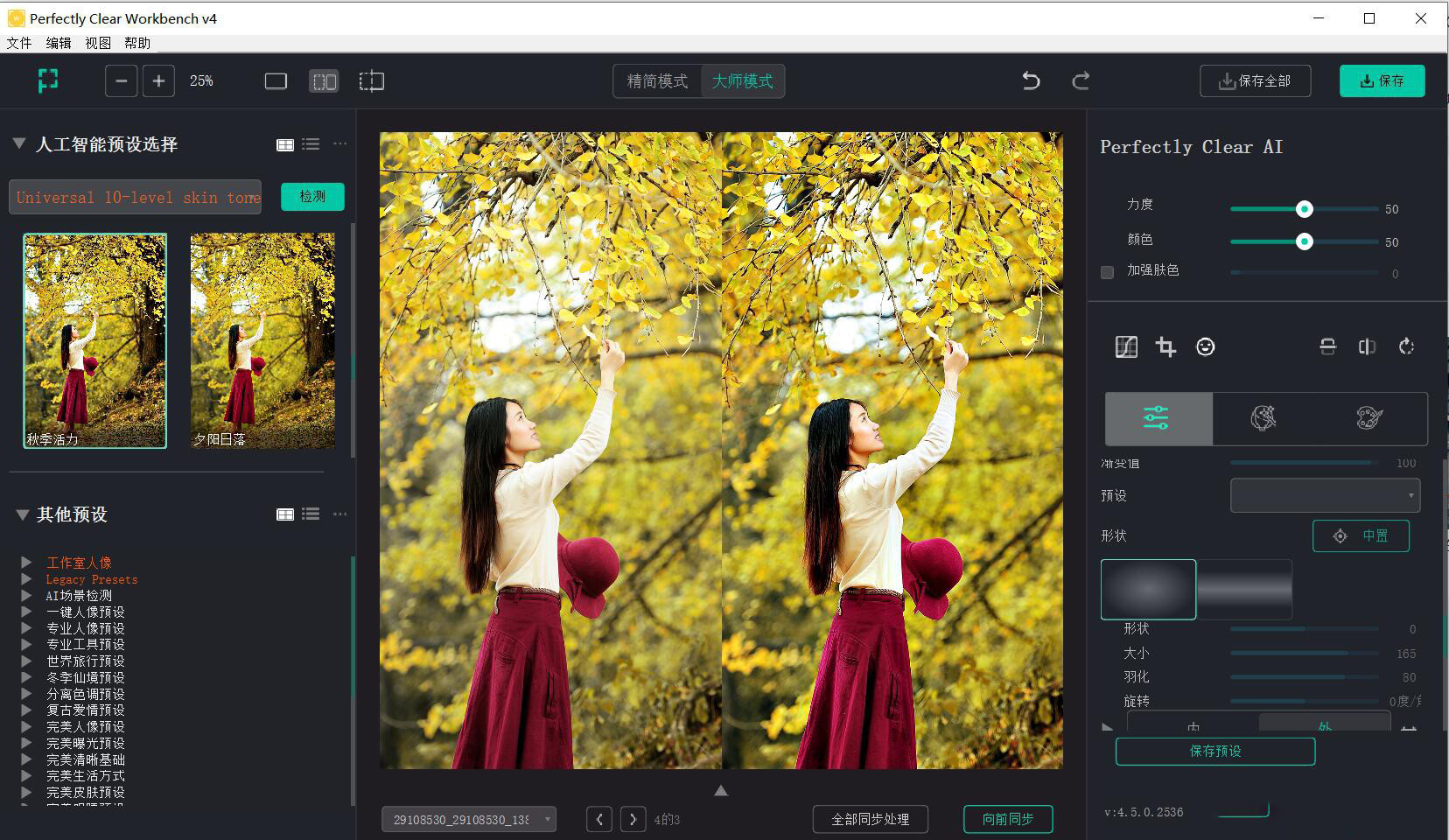Enable the 加强肤色 checkbox
Screen dimensions: 1449x840
[x=1106, y=272]
